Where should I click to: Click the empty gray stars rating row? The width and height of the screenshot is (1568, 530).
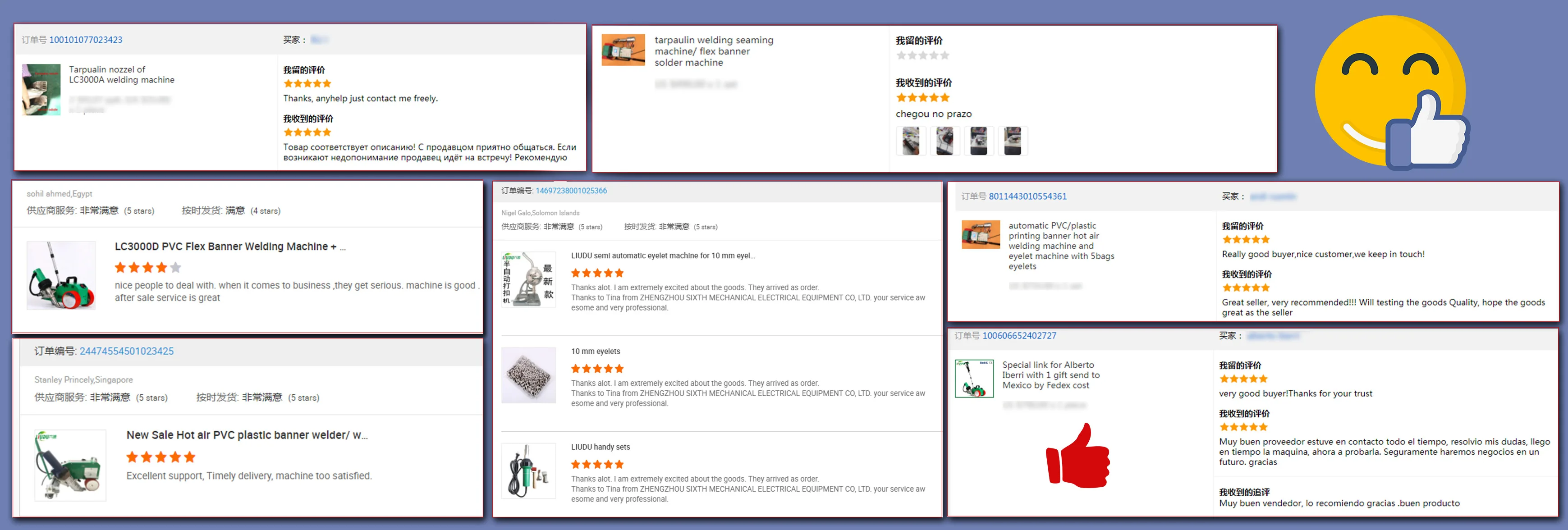tap(923, 55)
